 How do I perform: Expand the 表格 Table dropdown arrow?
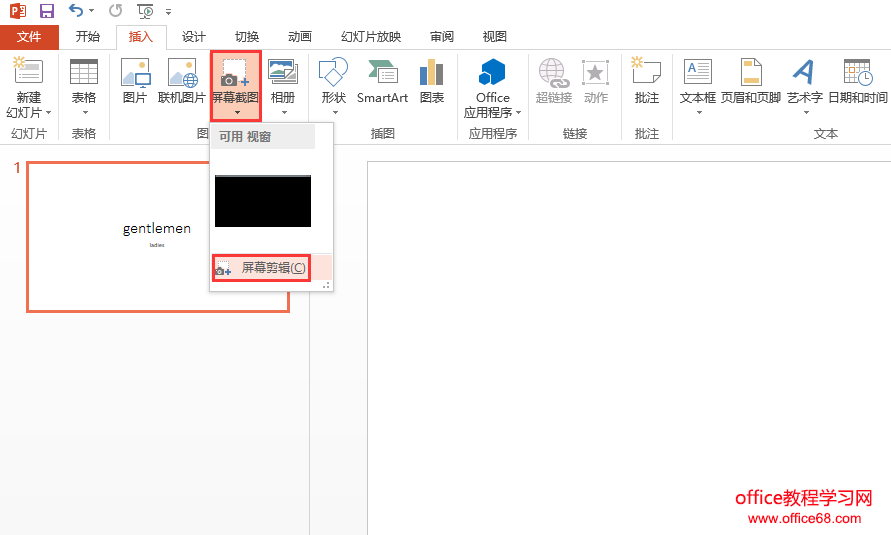(x=85, y=112)
